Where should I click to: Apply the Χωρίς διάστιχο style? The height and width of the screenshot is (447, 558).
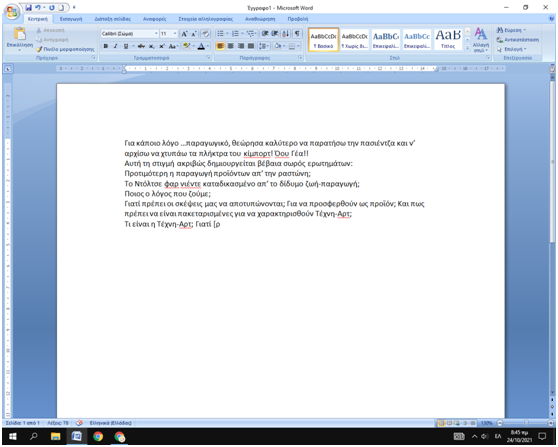point(354,40)
